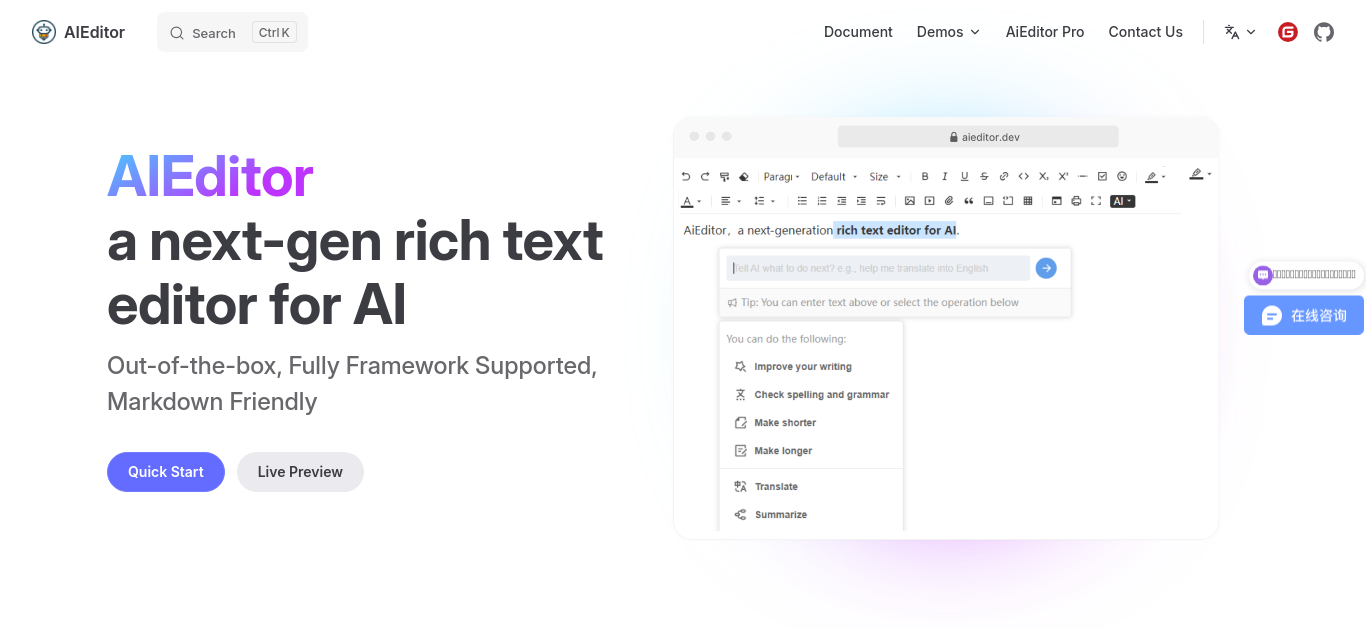This screenshot has width=1366, height=629.
Task: Open the Gitee repository icon
Action: [1288, 32]
